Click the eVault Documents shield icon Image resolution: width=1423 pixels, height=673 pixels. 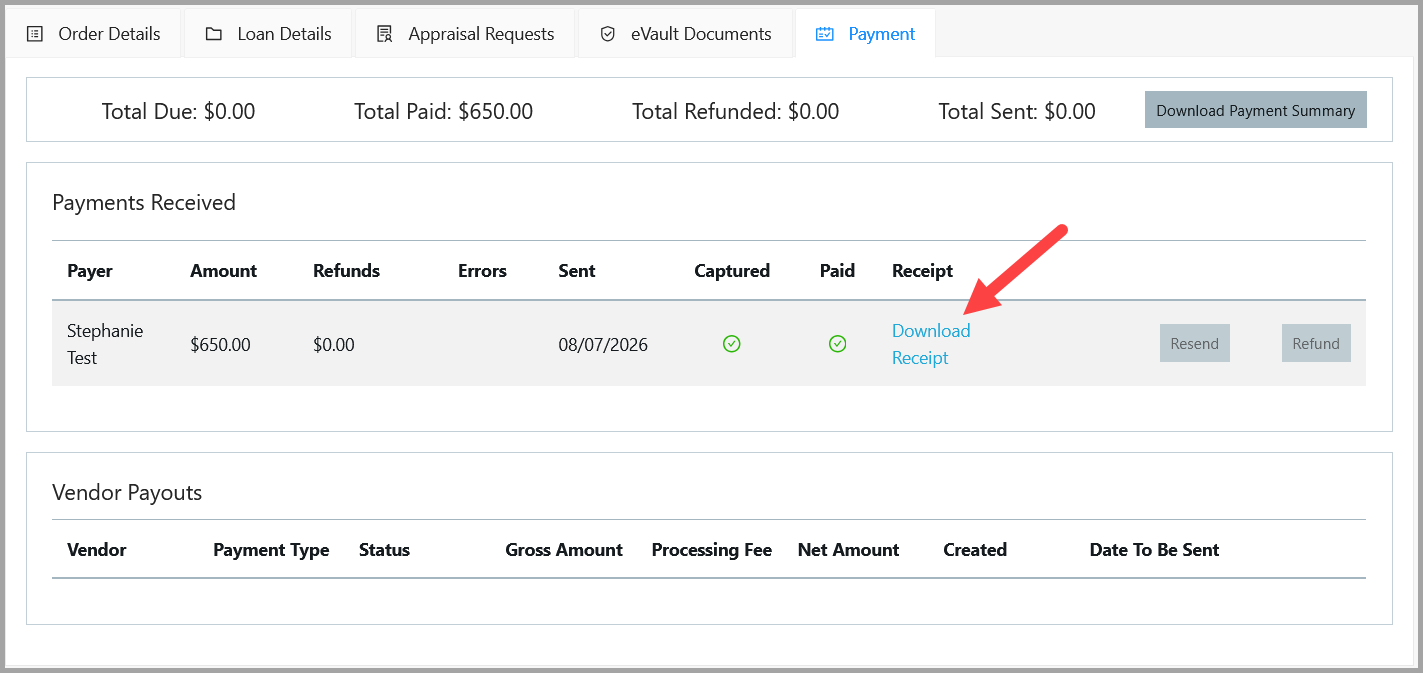[607, 34]
